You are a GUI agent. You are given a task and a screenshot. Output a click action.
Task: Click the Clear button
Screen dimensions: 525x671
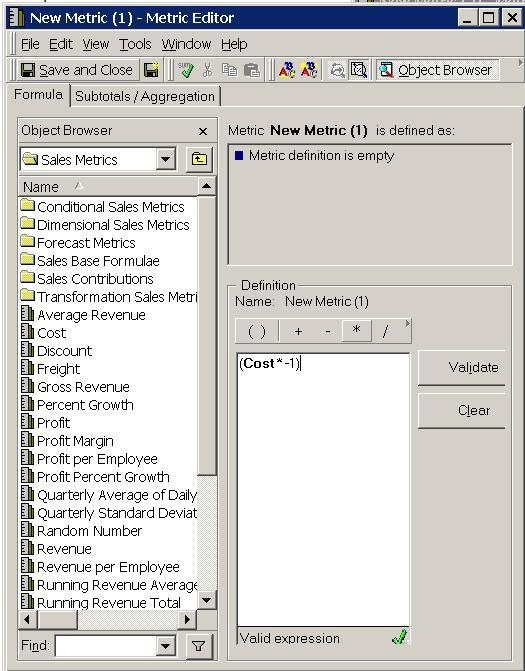pos(462,410)
